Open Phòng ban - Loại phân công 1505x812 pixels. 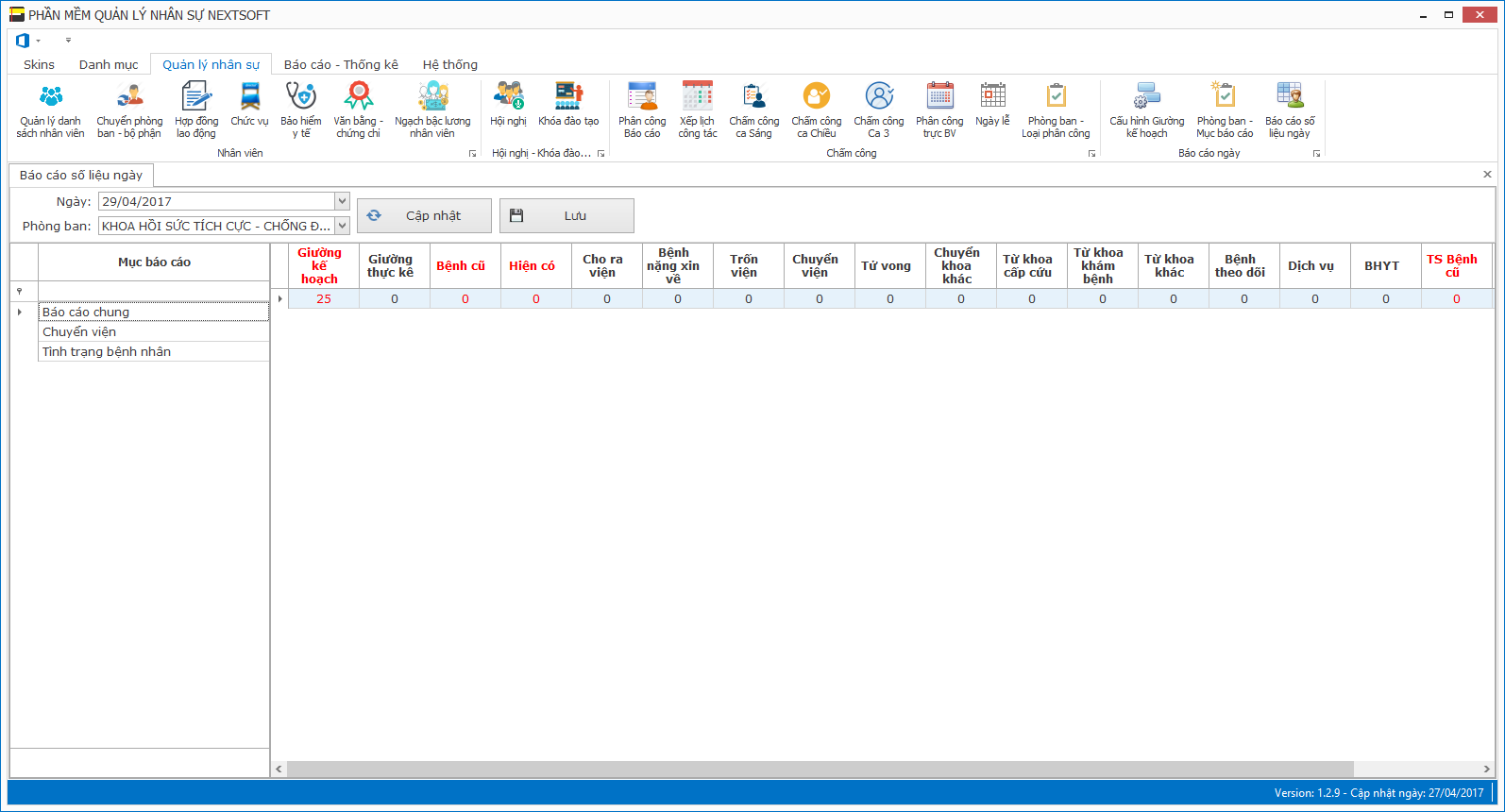point(1056,110)
